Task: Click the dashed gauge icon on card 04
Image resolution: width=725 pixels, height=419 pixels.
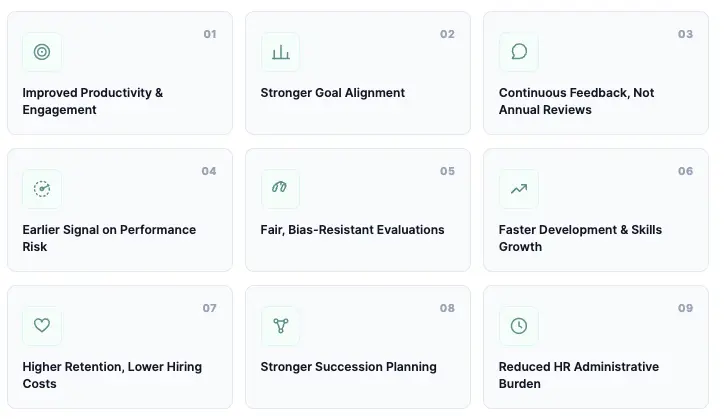Action: pyautogui.click(x=42, y=189)
